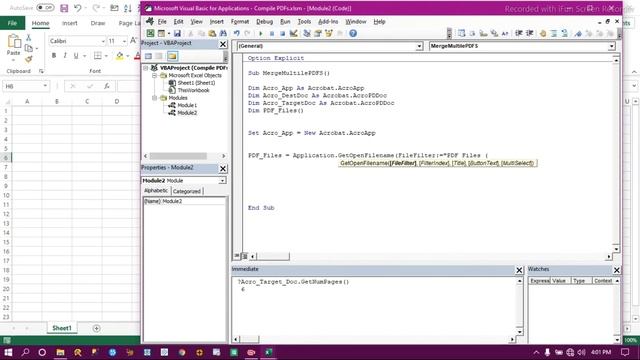Click the Excel Paste clipboard icon
640x360 pixels.
point(14,42)
